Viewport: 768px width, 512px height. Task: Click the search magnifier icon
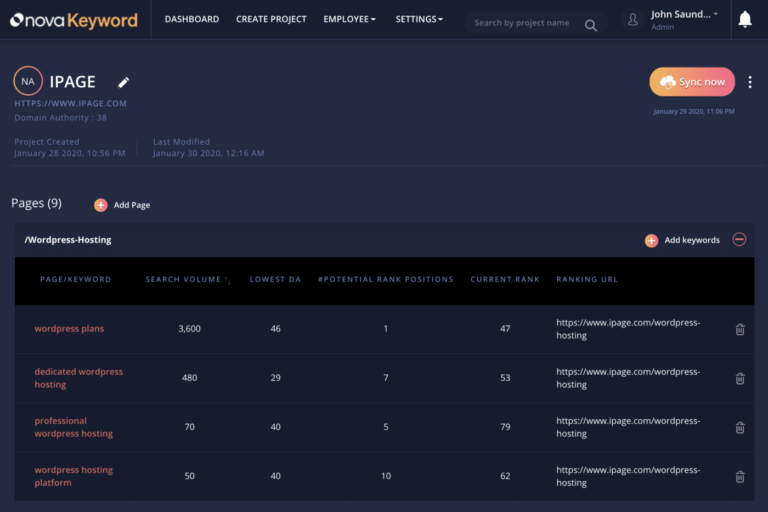coord(591,25)
